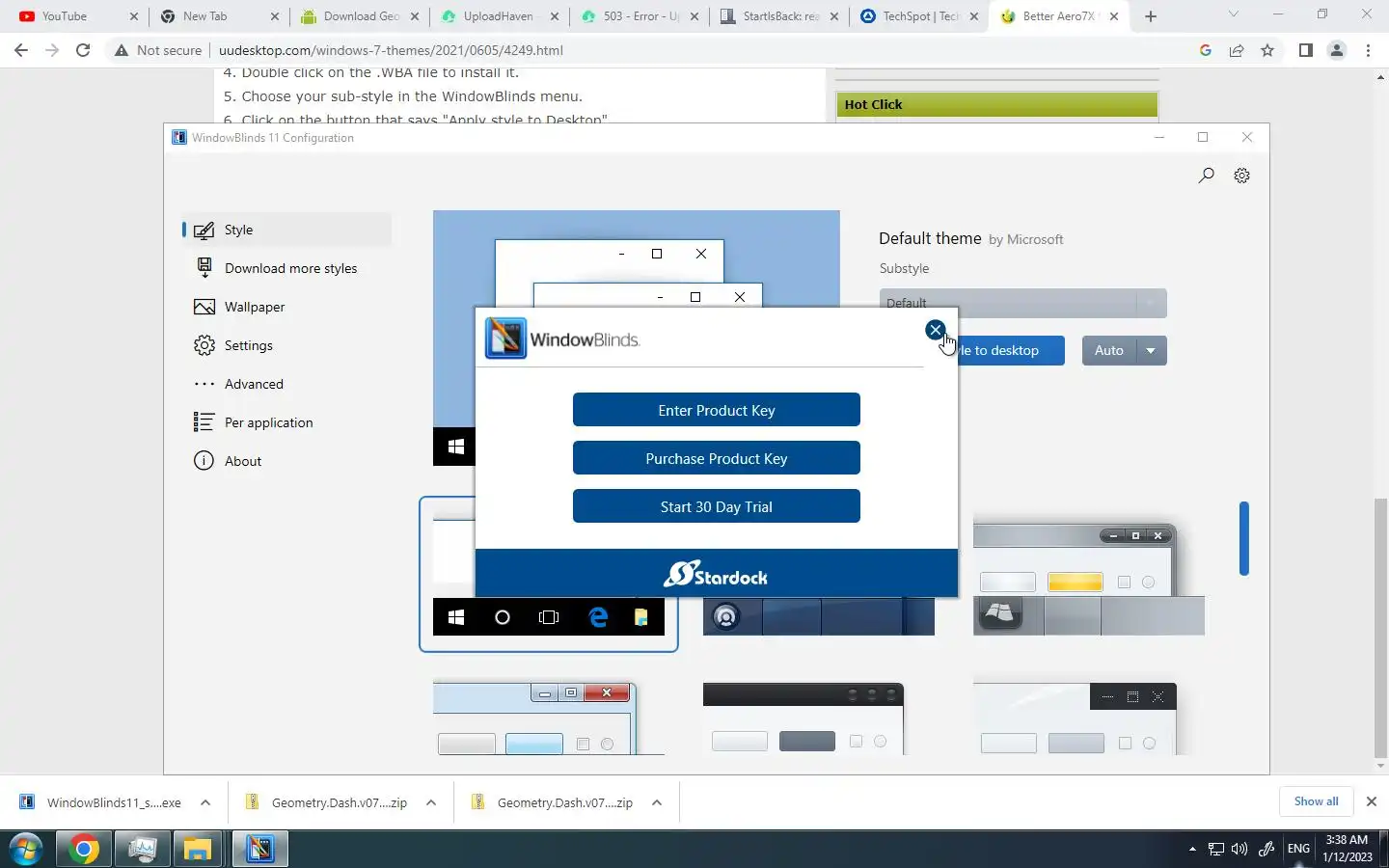Open File Explorer from taskbar
Viewport: 1389px width, 868px height.
(198, 849)
